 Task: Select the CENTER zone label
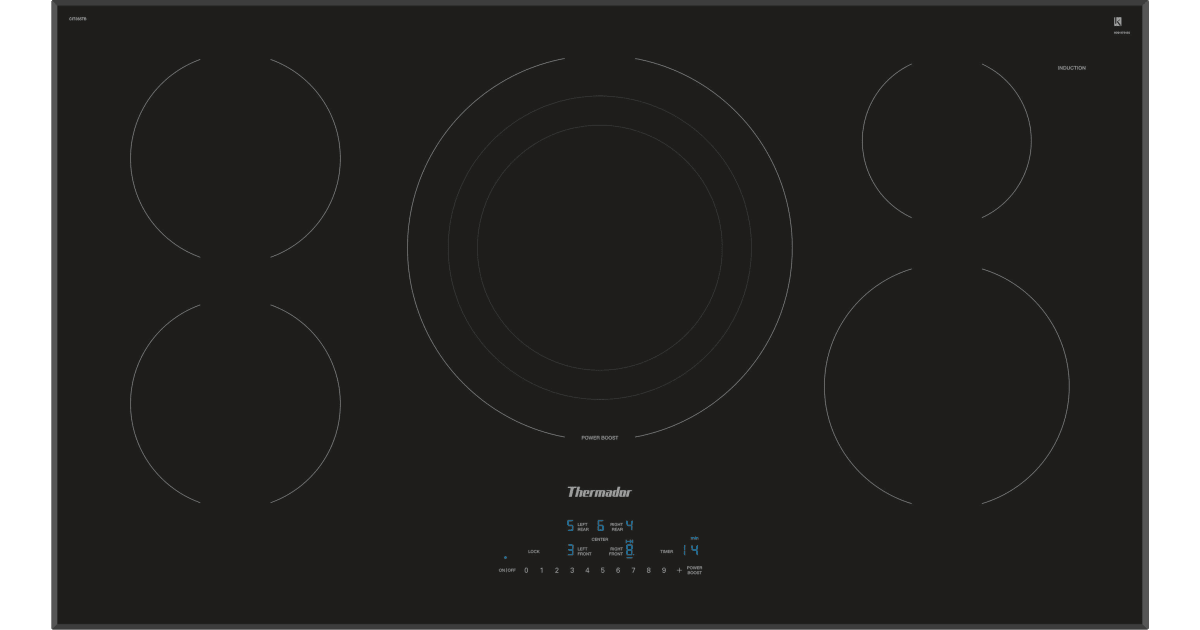coord(600,539)
